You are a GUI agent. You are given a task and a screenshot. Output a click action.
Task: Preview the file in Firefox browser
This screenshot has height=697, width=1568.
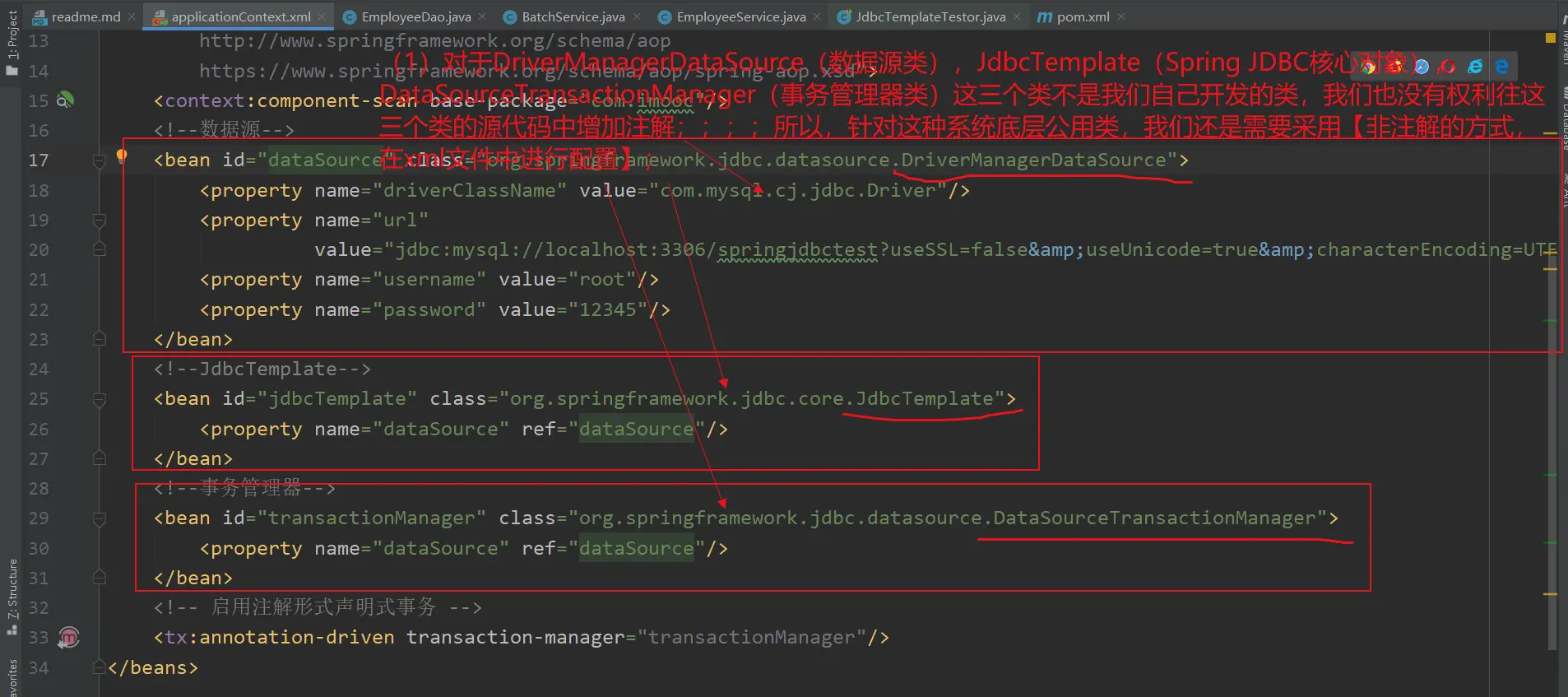[1394, 67]
